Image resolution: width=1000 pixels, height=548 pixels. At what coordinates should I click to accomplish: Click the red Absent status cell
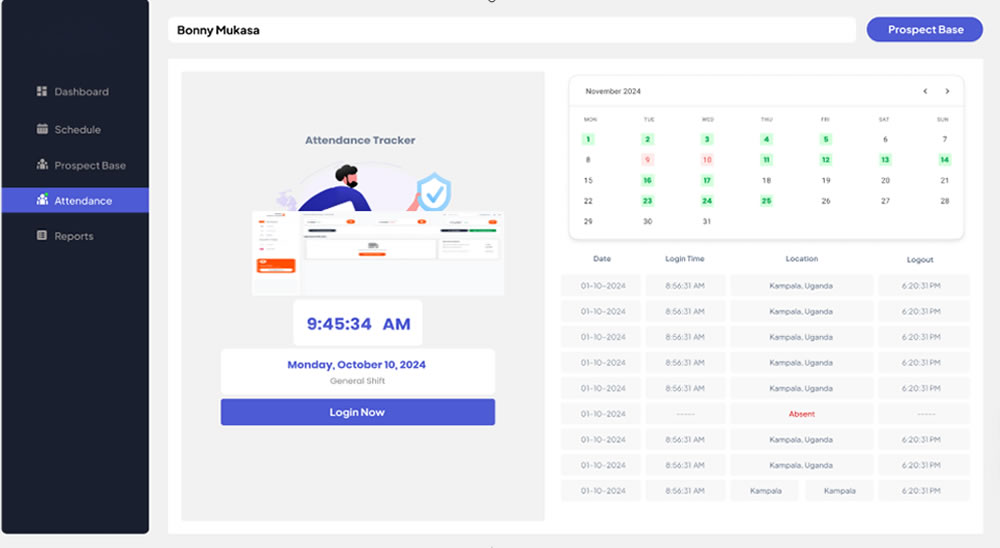pyautogui.click(x=801, y=414)
